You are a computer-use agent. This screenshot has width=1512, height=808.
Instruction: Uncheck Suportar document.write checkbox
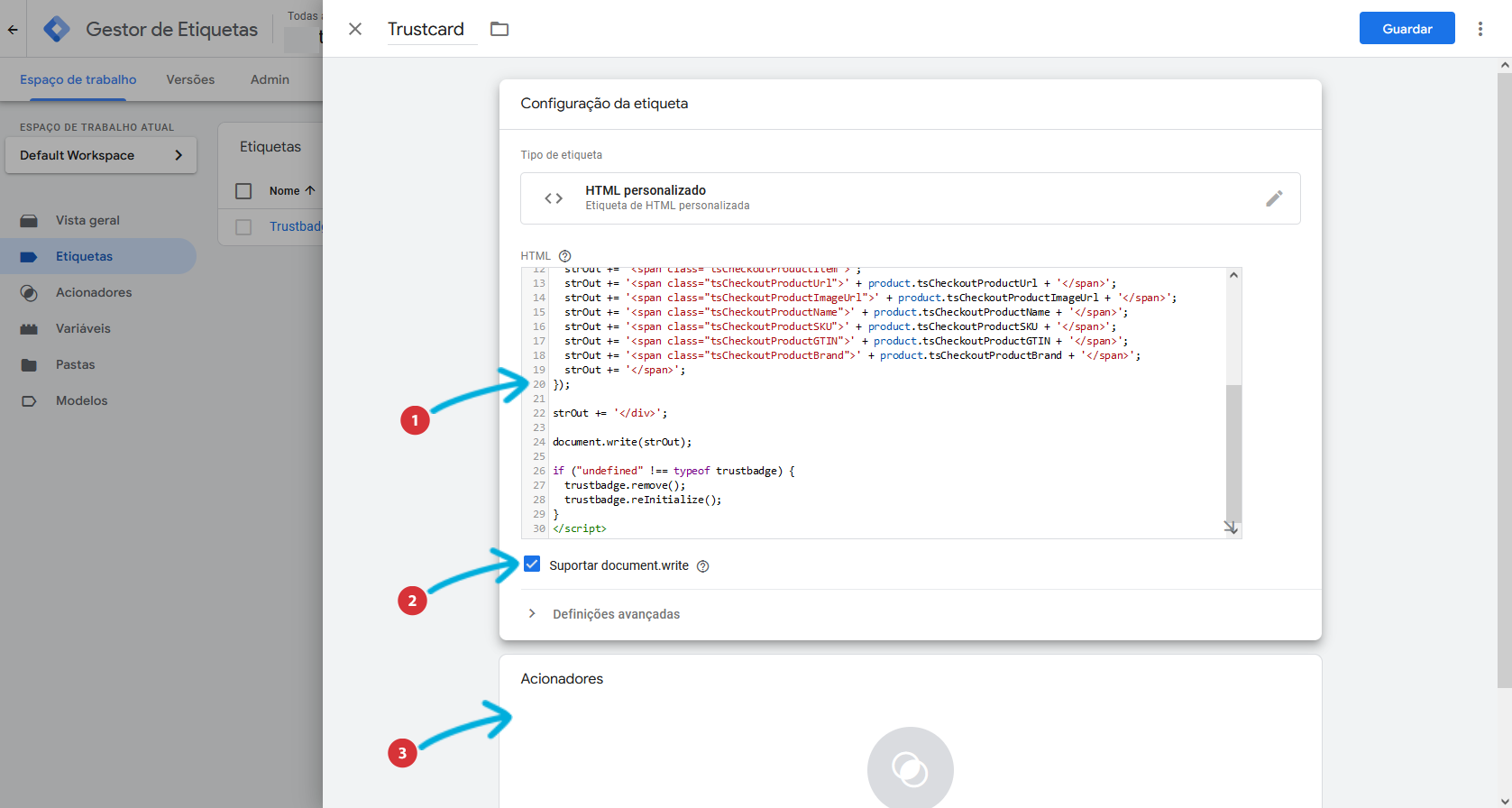(x=532, y=565)
